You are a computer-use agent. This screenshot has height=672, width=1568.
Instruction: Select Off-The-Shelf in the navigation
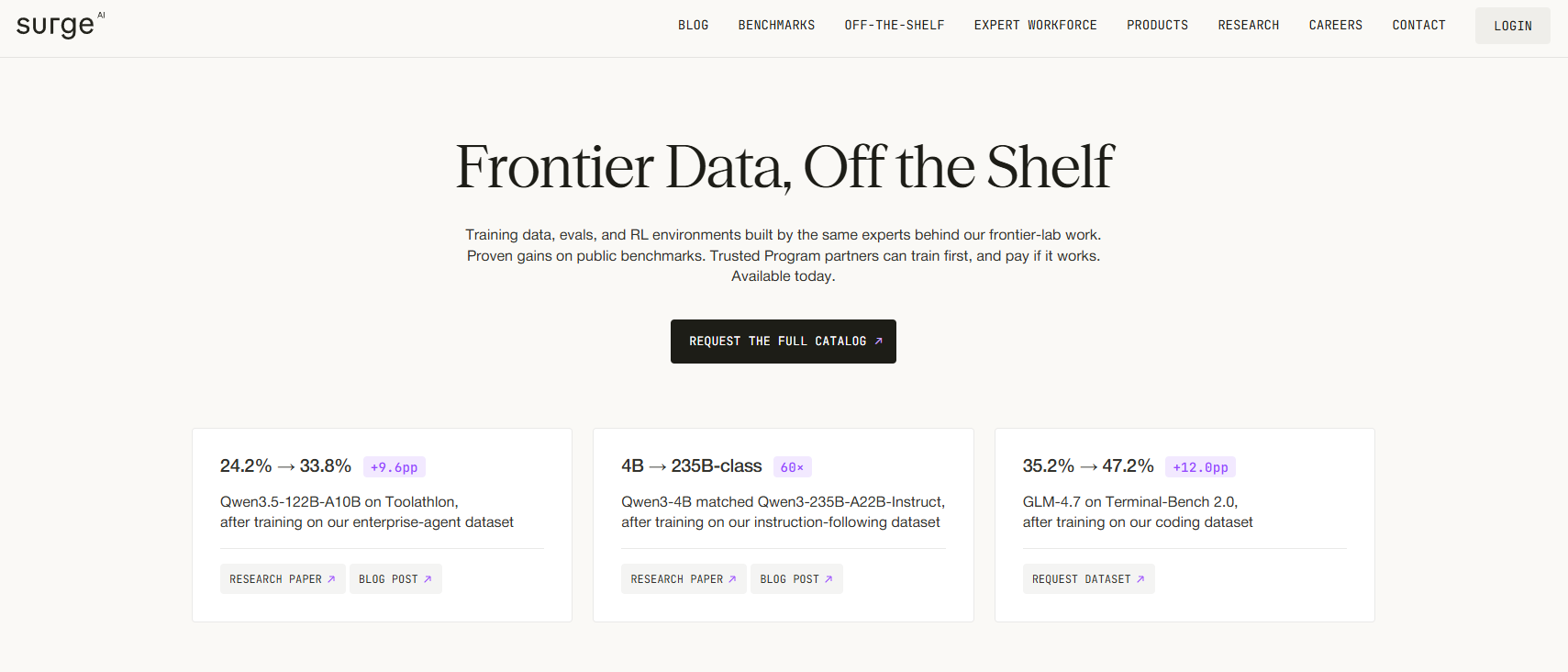coord(895,26)
